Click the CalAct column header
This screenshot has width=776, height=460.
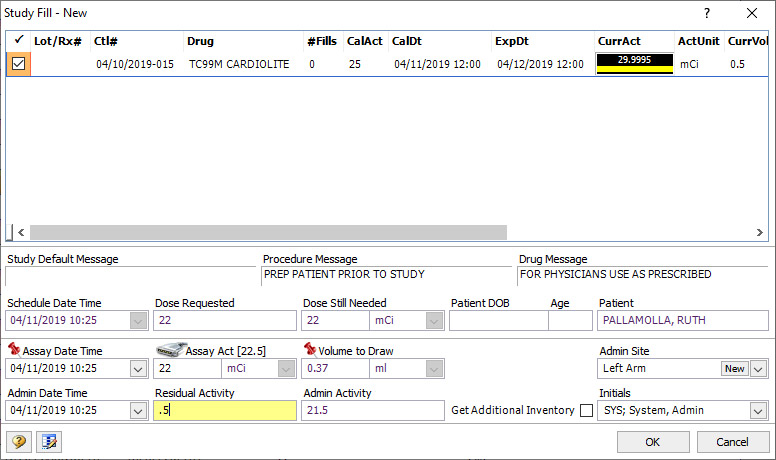click(365, 41)
